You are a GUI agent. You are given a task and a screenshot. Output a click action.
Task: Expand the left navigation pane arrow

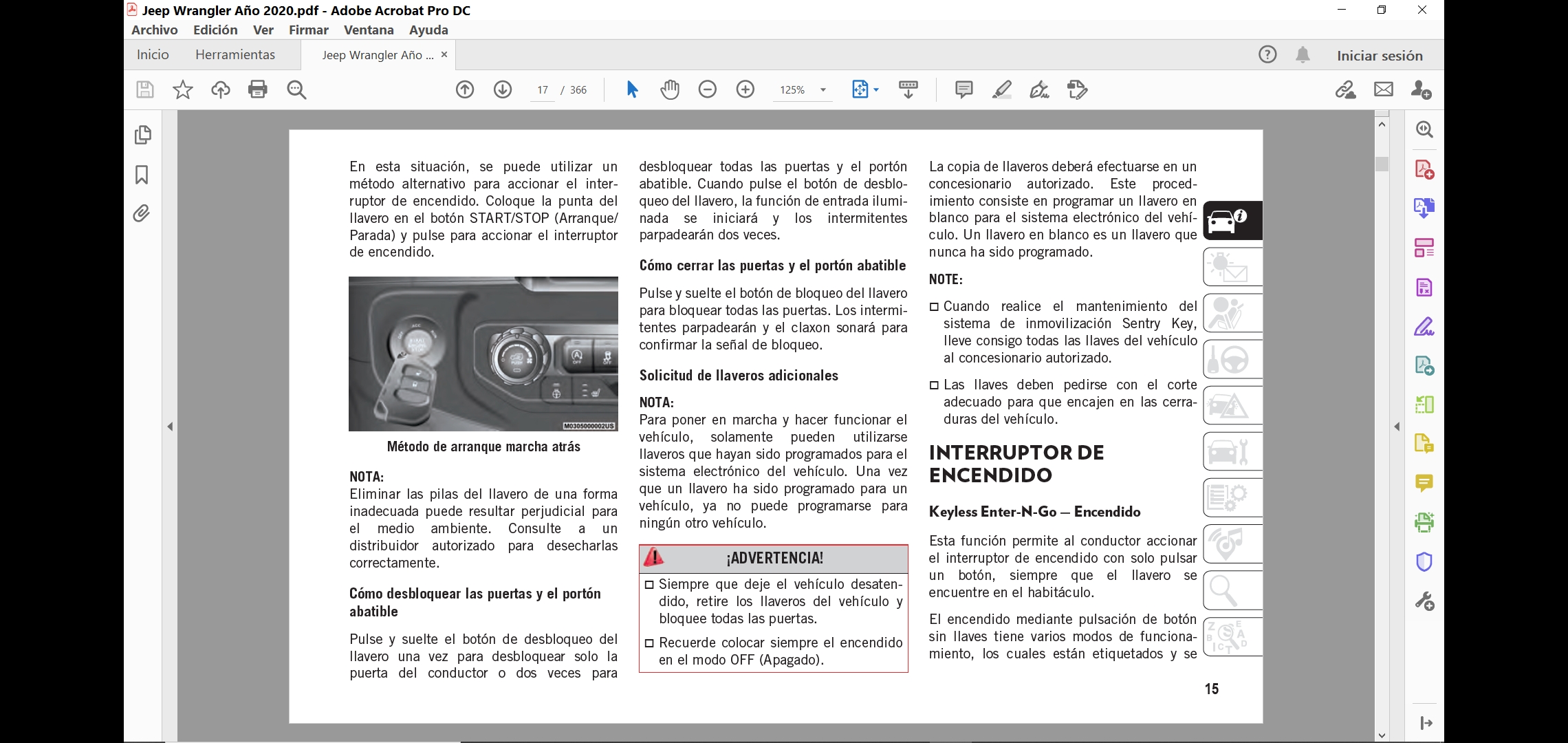(170, 427)
